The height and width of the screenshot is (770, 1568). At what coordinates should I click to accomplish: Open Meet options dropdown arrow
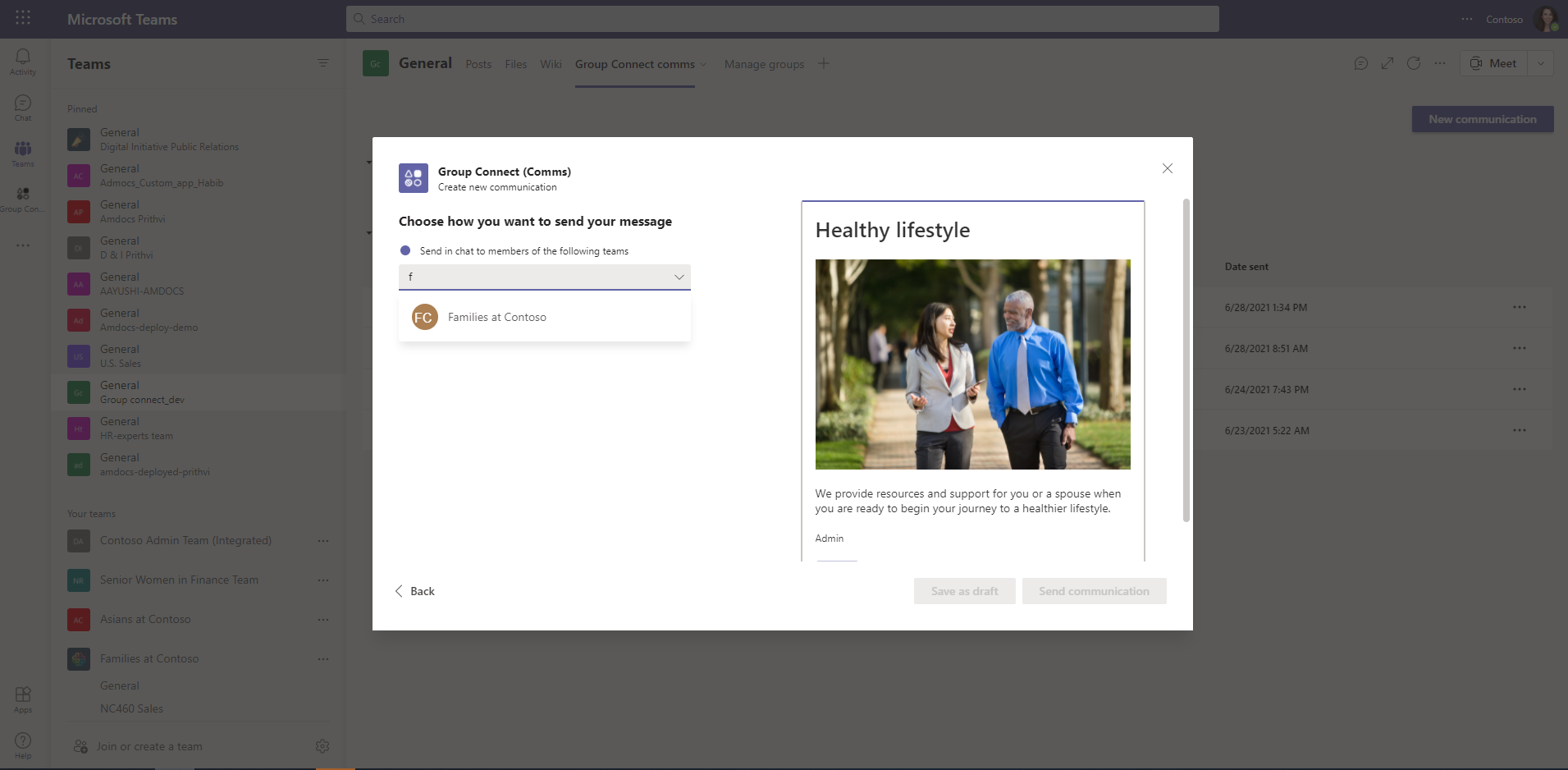(x=1540, y=63)
